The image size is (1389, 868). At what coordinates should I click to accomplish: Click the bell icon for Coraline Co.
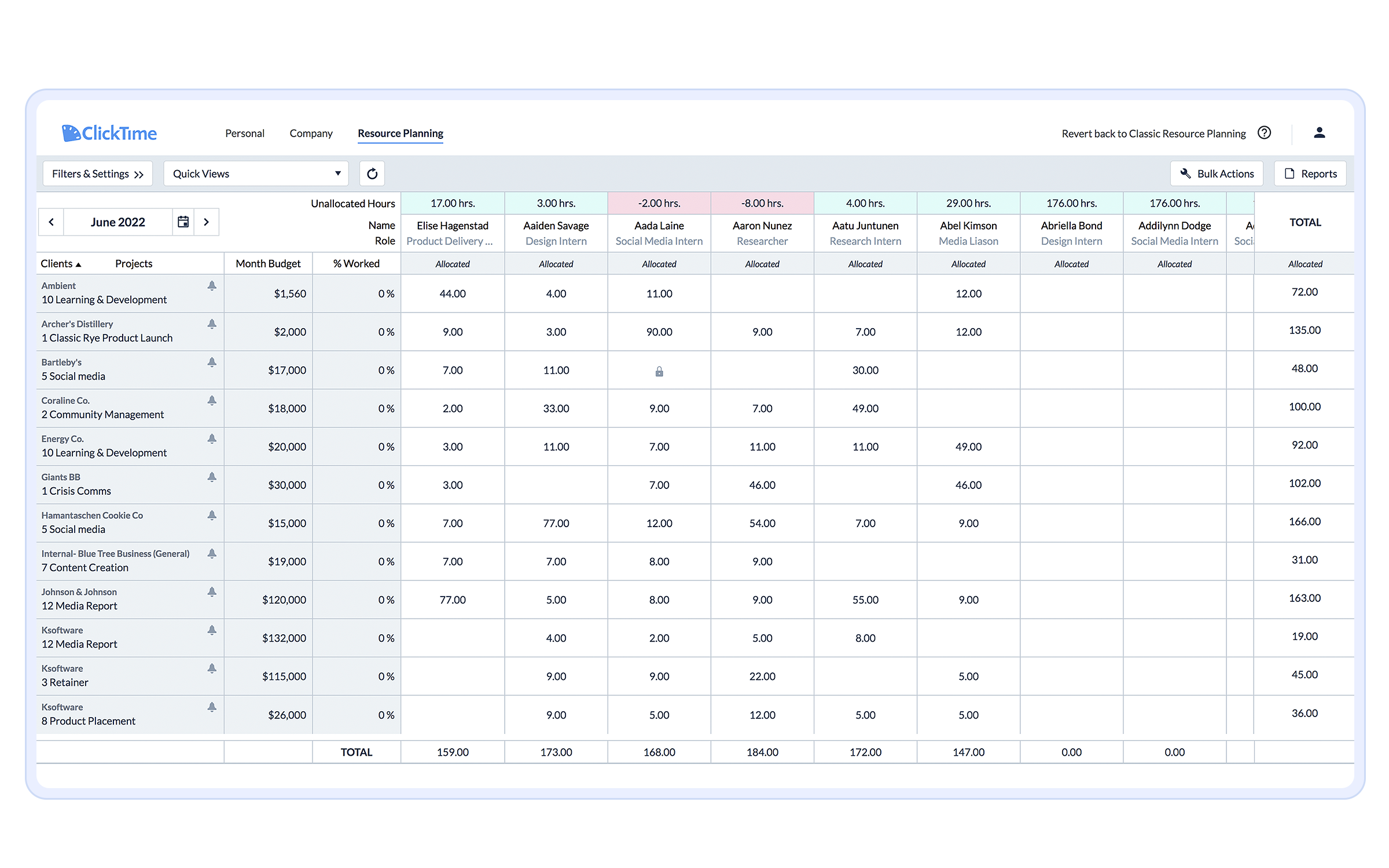point(212,400)
